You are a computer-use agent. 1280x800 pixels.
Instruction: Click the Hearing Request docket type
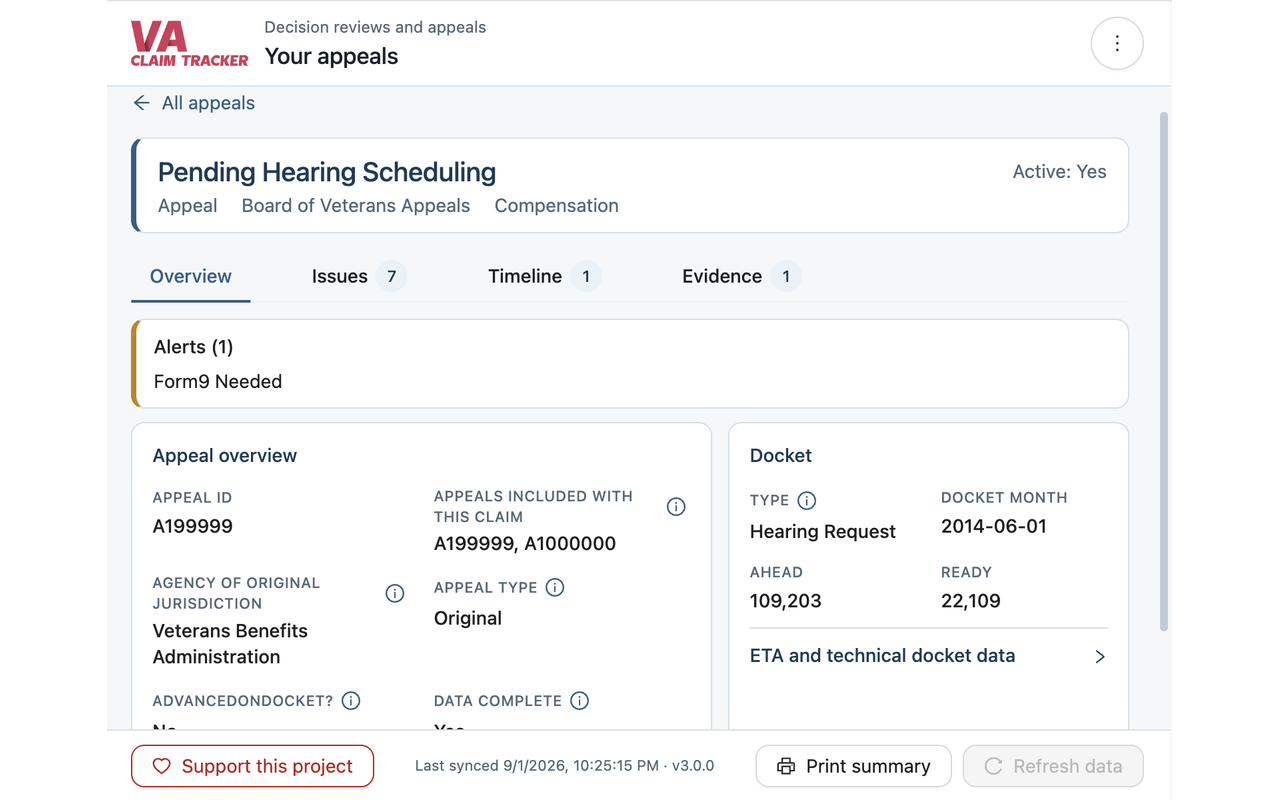click(823, 532)
